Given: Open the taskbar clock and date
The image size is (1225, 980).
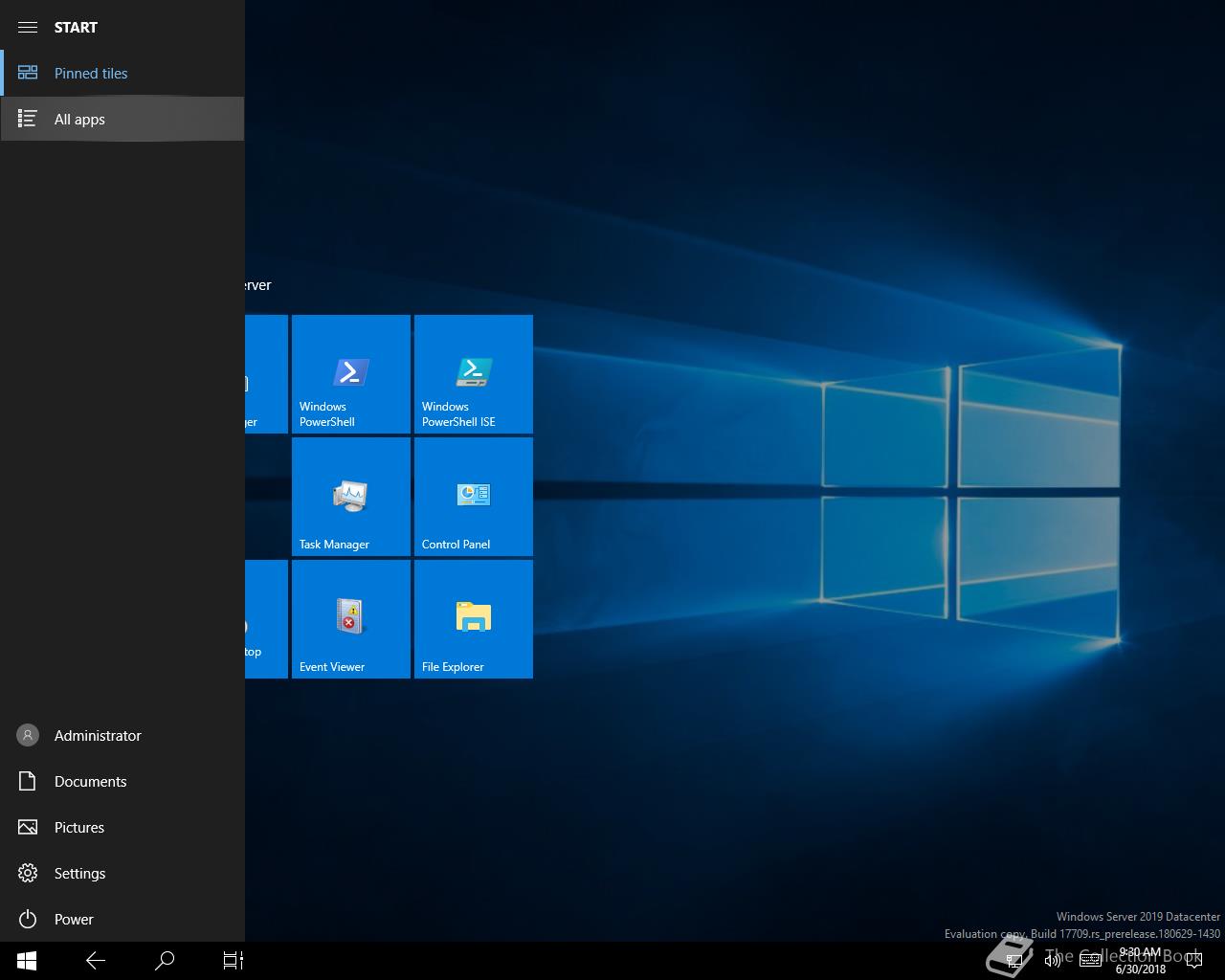Looking at the screenshot, I should 1140,961.
